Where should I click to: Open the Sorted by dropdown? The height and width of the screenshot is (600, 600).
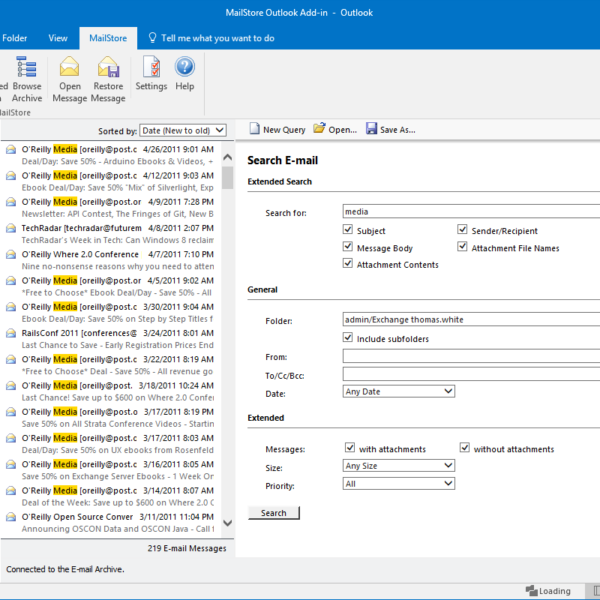[183, 130]
